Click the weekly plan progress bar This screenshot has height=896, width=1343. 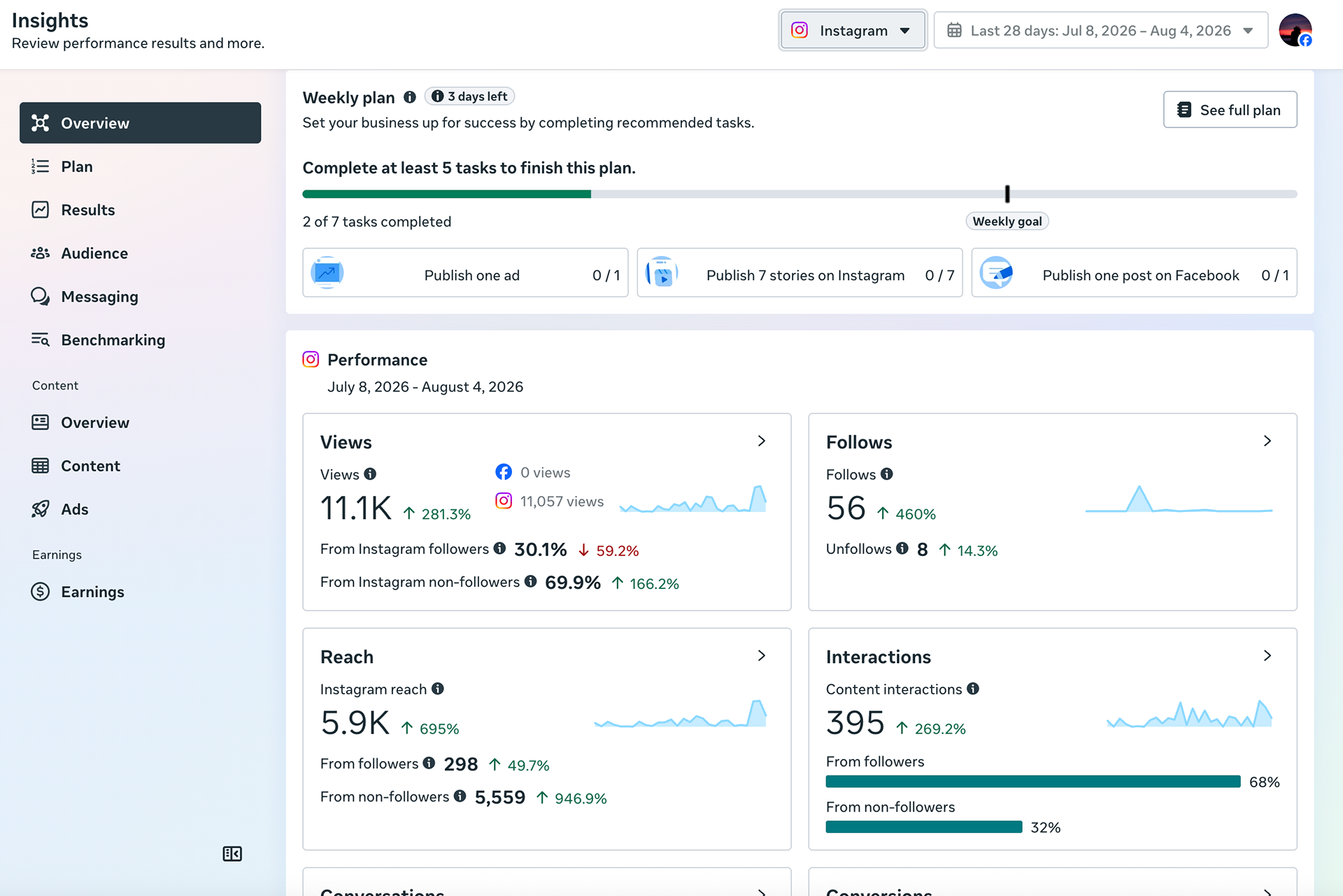[800, 194]
